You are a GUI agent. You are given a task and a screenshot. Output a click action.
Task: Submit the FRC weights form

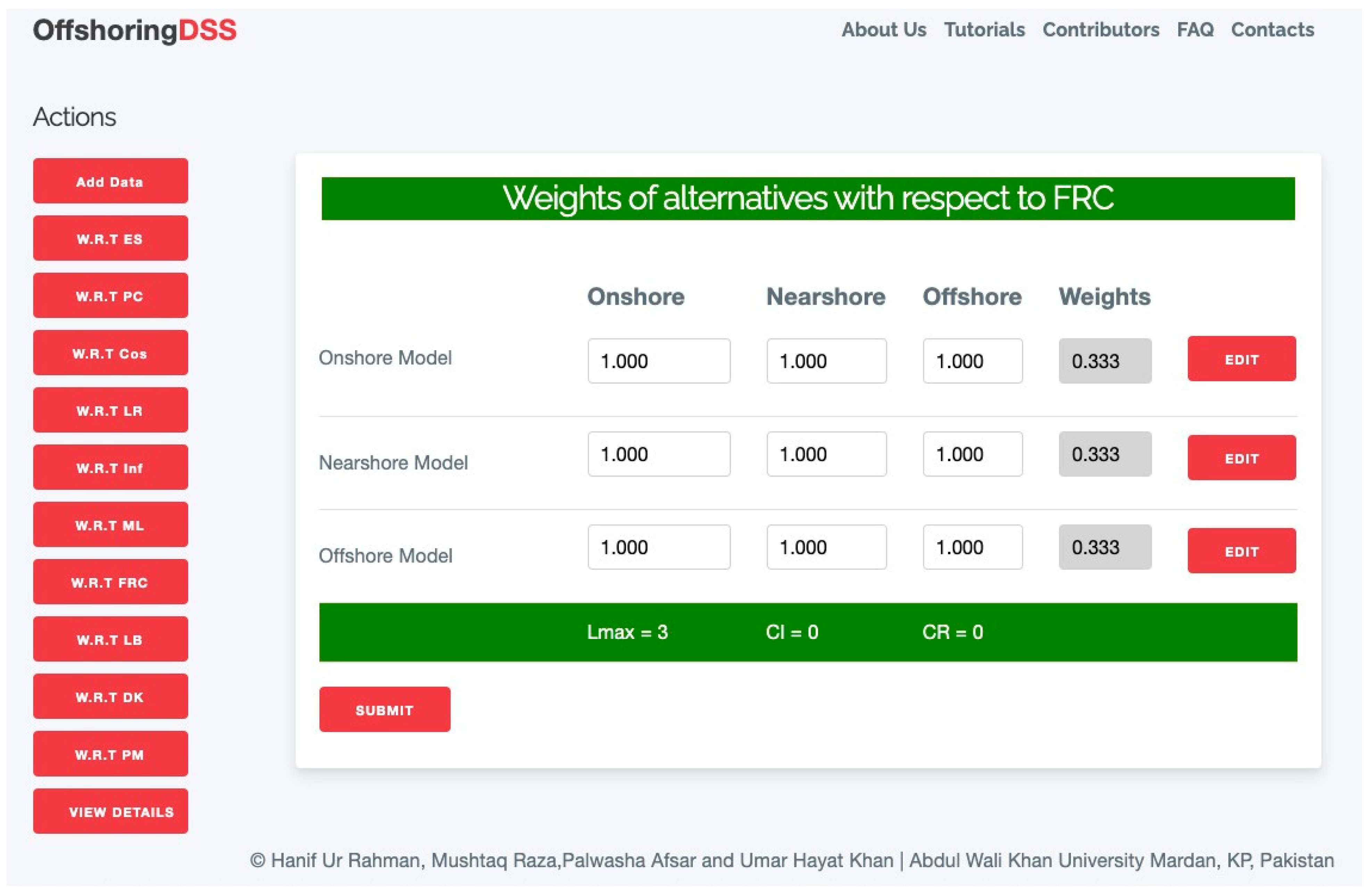pyautogui.click(x=385, y=710)
